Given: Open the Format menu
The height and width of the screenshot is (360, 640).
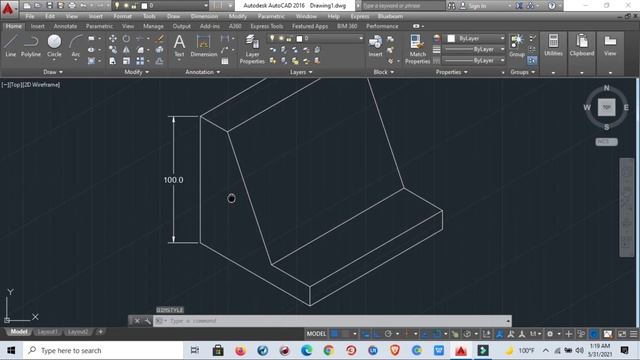Looking at the screenshot, I should 122,16.
